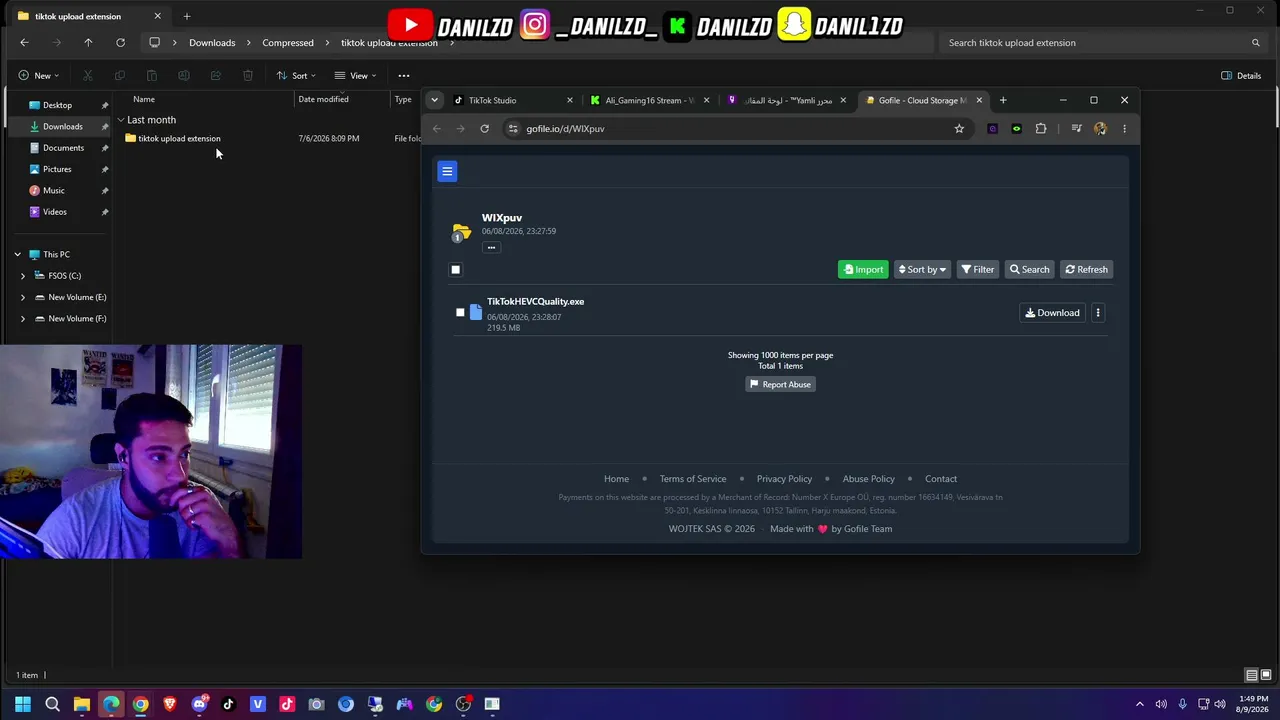Open Terms of Service link
The height and width of the screenshot is (720, 1280).
click(x=693, y=479)
